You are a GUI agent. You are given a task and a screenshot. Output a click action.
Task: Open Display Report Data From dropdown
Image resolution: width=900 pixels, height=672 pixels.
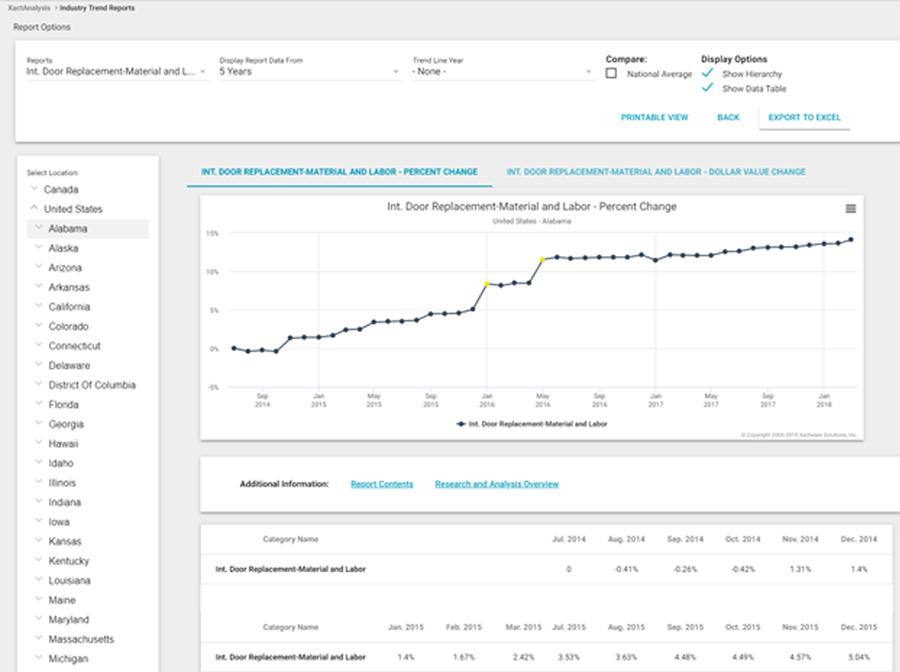tap(308, 72)
